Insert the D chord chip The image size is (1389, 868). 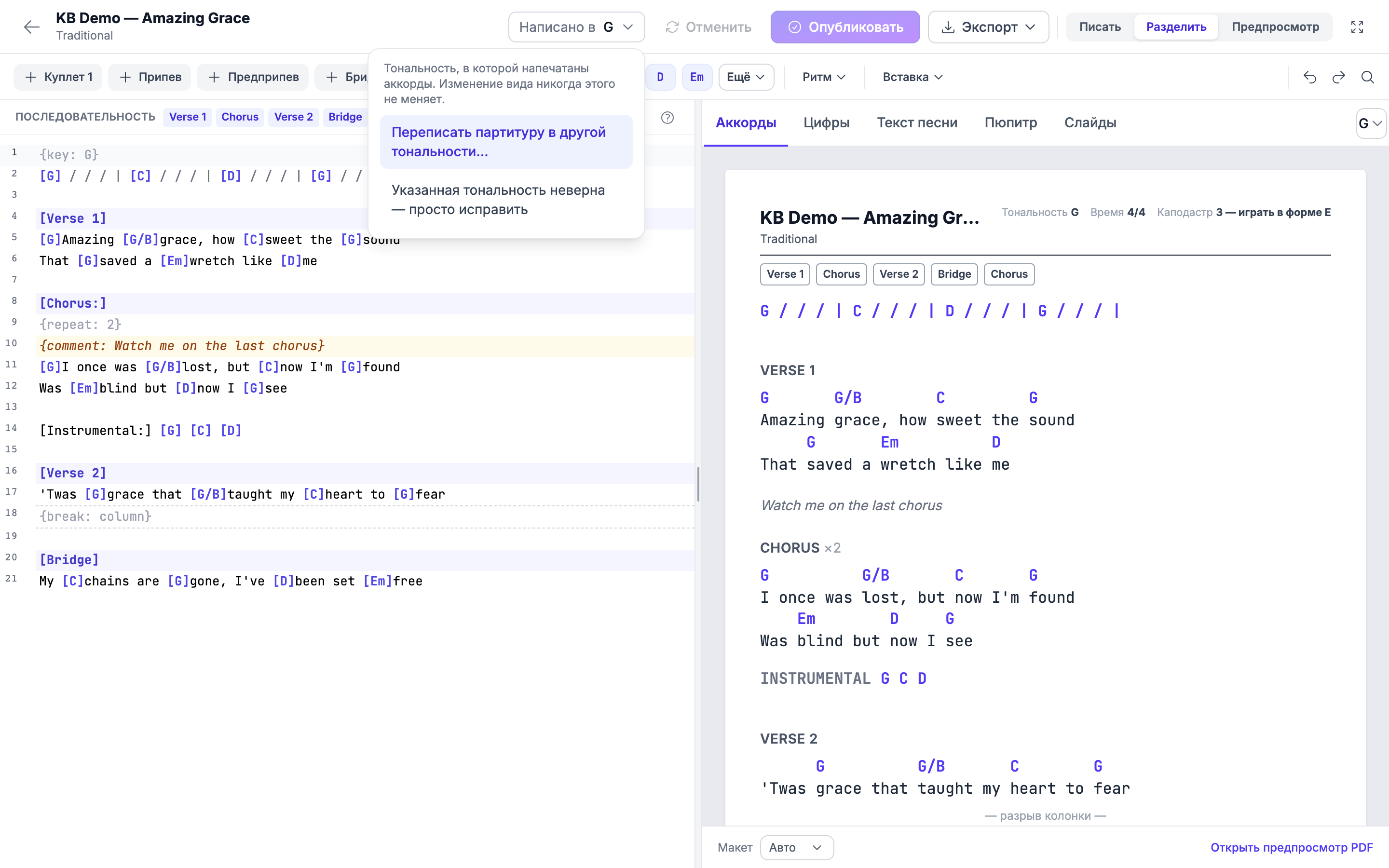(660, 77)
